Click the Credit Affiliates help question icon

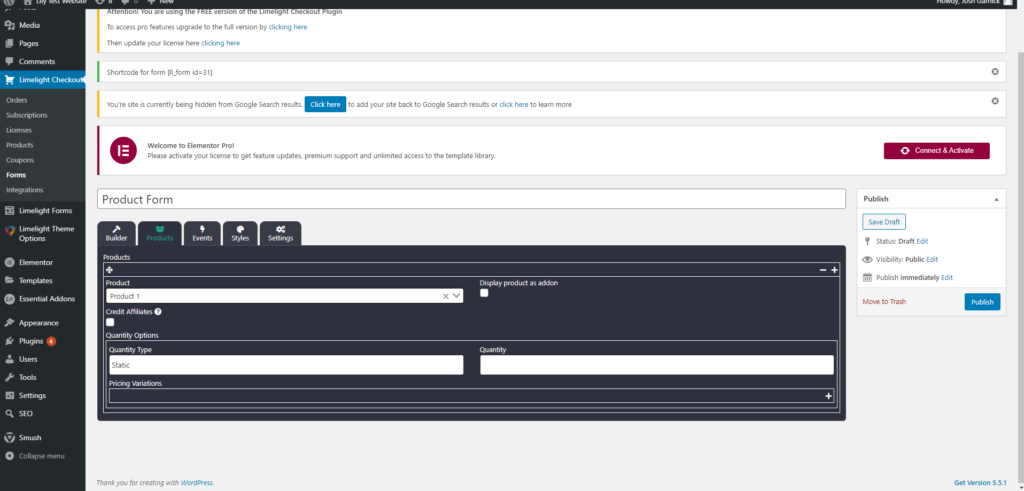tap(158, 311)
